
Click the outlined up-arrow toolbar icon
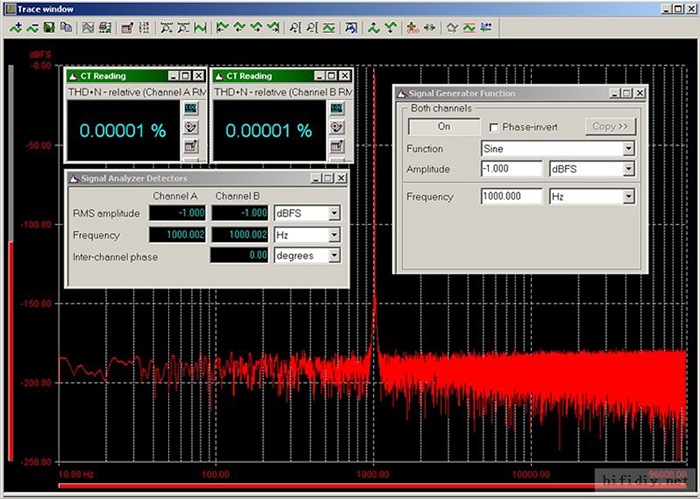pyautogui.click(x=452, y=28)
